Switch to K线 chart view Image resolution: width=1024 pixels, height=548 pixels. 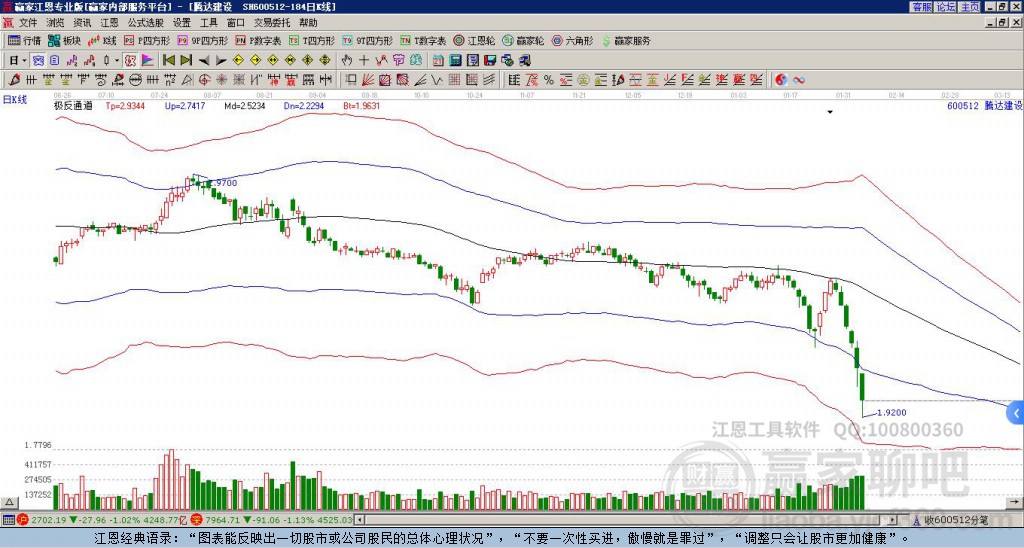pyautogui.click(x=101, y=40)
